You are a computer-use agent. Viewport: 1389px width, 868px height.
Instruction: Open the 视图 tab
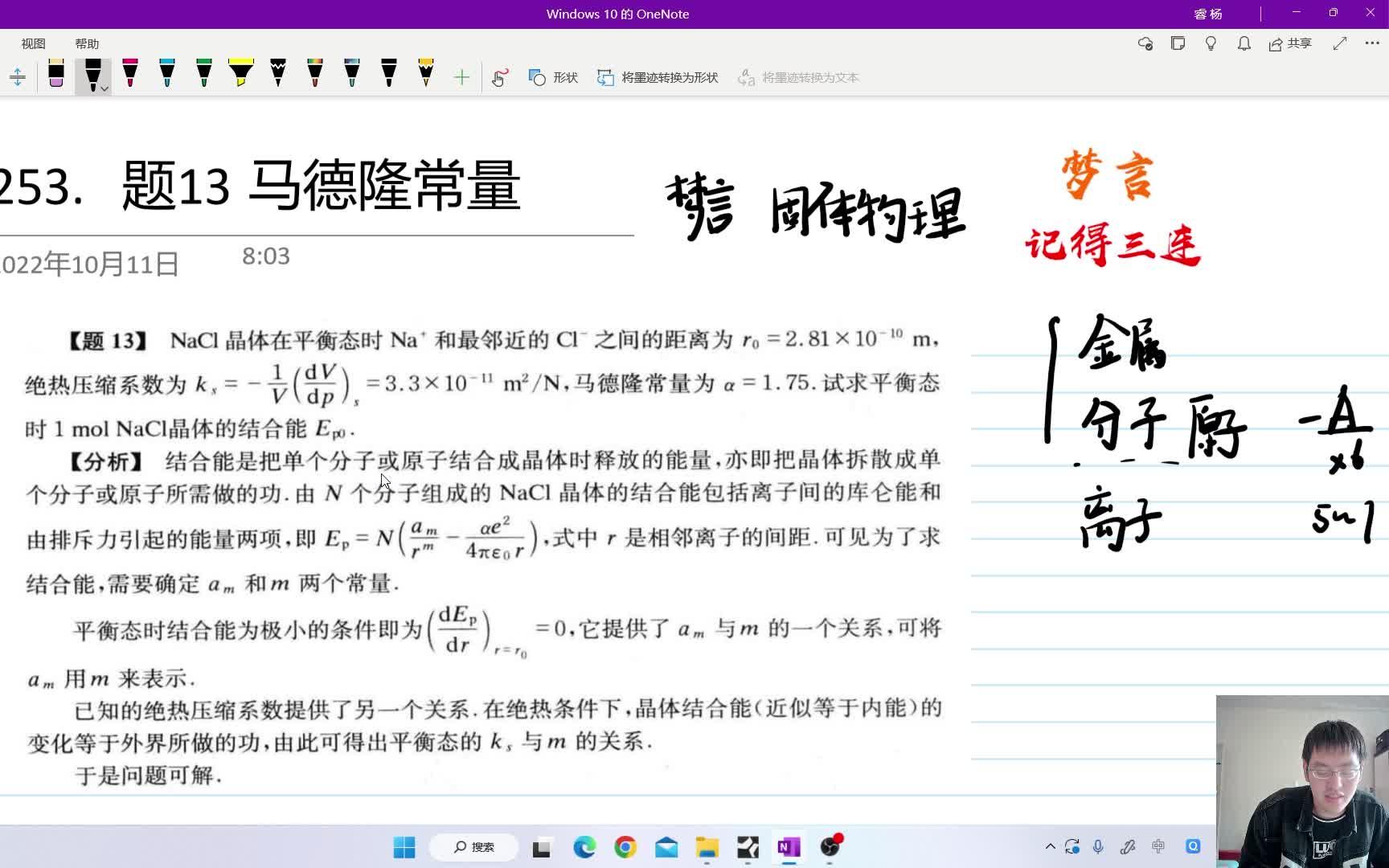click(x=34, y=43)
